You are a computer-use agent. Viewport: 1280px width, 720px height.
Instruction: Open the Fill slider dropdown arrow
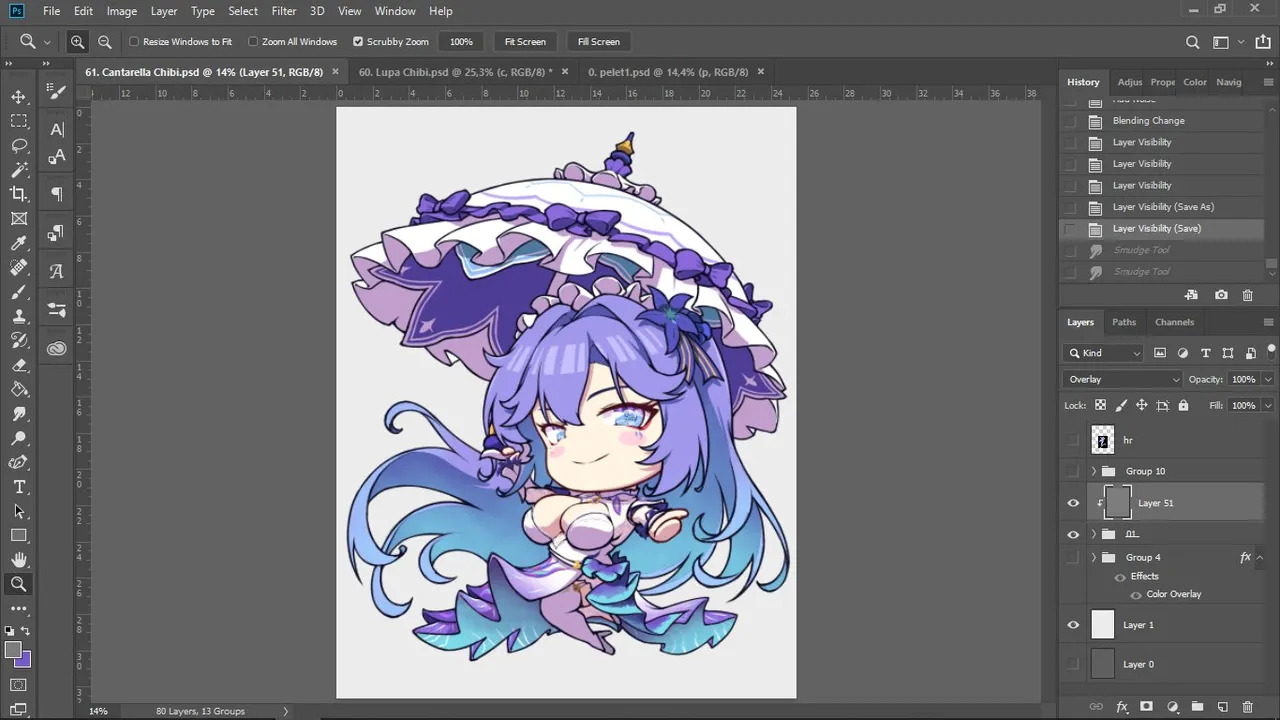pos(1268,406)
